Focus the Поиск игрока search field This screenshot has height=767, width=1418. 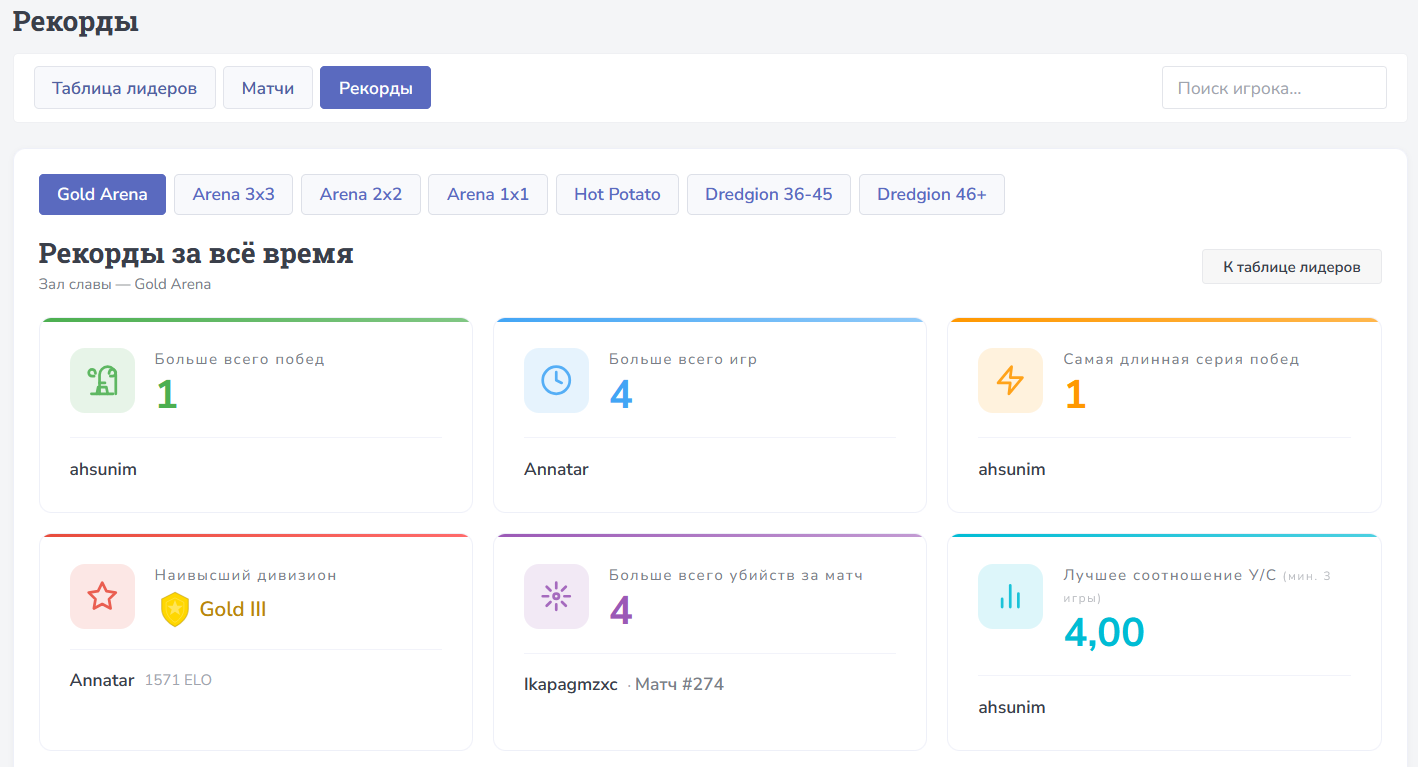pyautogui.click(x=1273, y=88)
